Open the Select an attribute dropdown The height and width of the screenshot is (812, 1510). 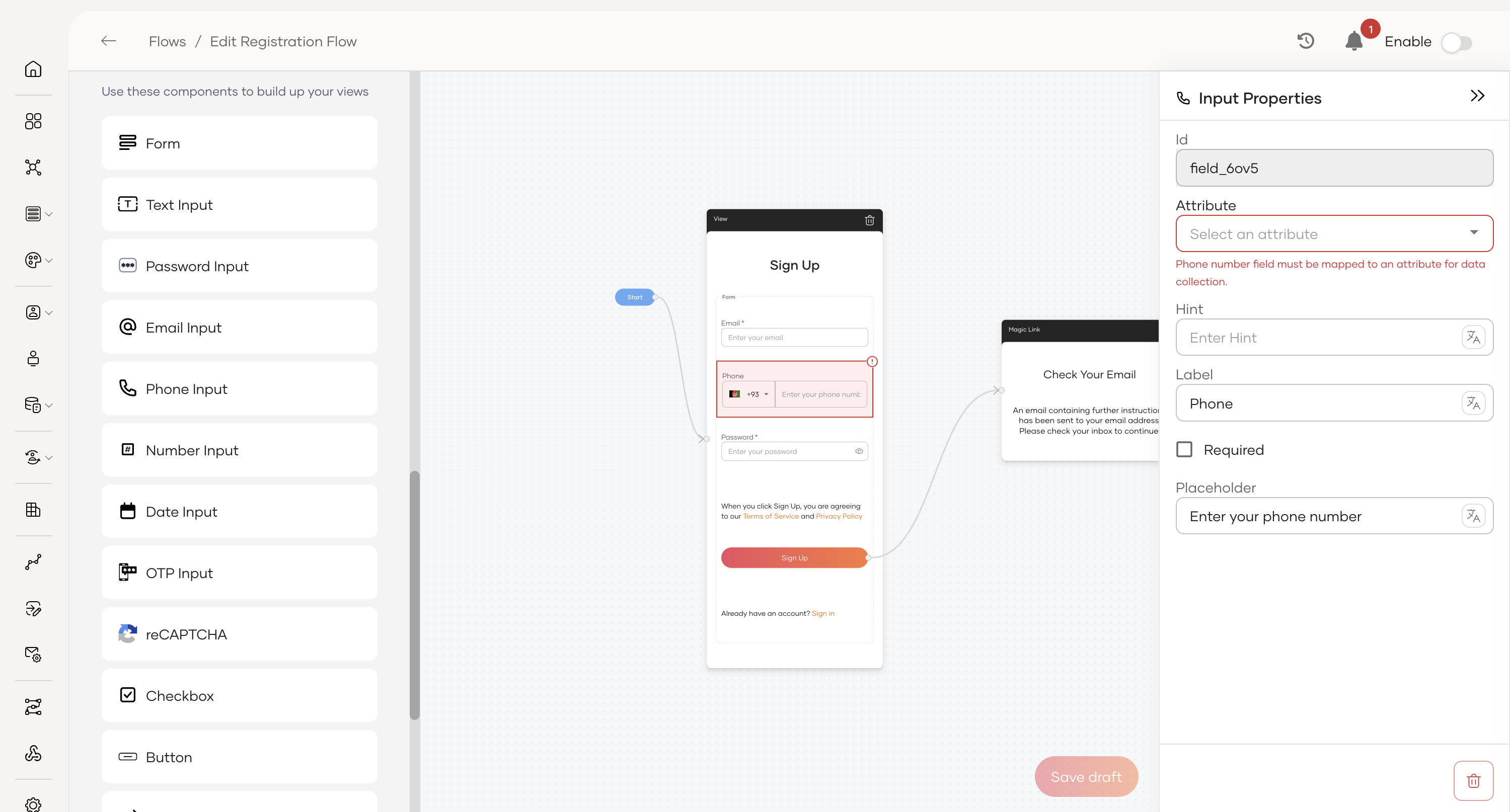tap(1333, 233)
